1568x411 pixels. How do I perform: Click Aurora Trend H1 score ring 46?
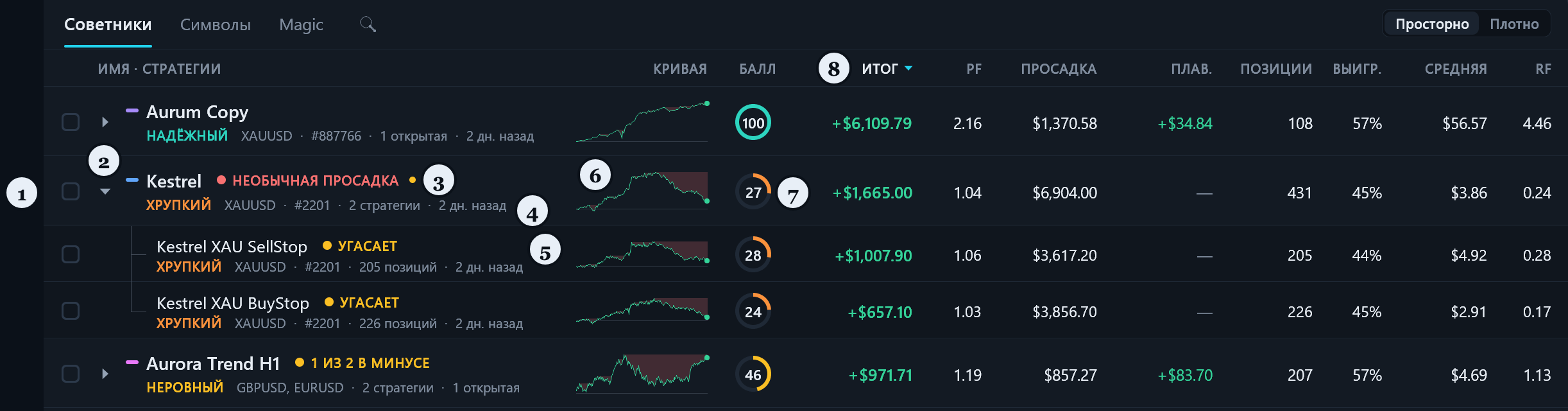[x=753, y=374]
